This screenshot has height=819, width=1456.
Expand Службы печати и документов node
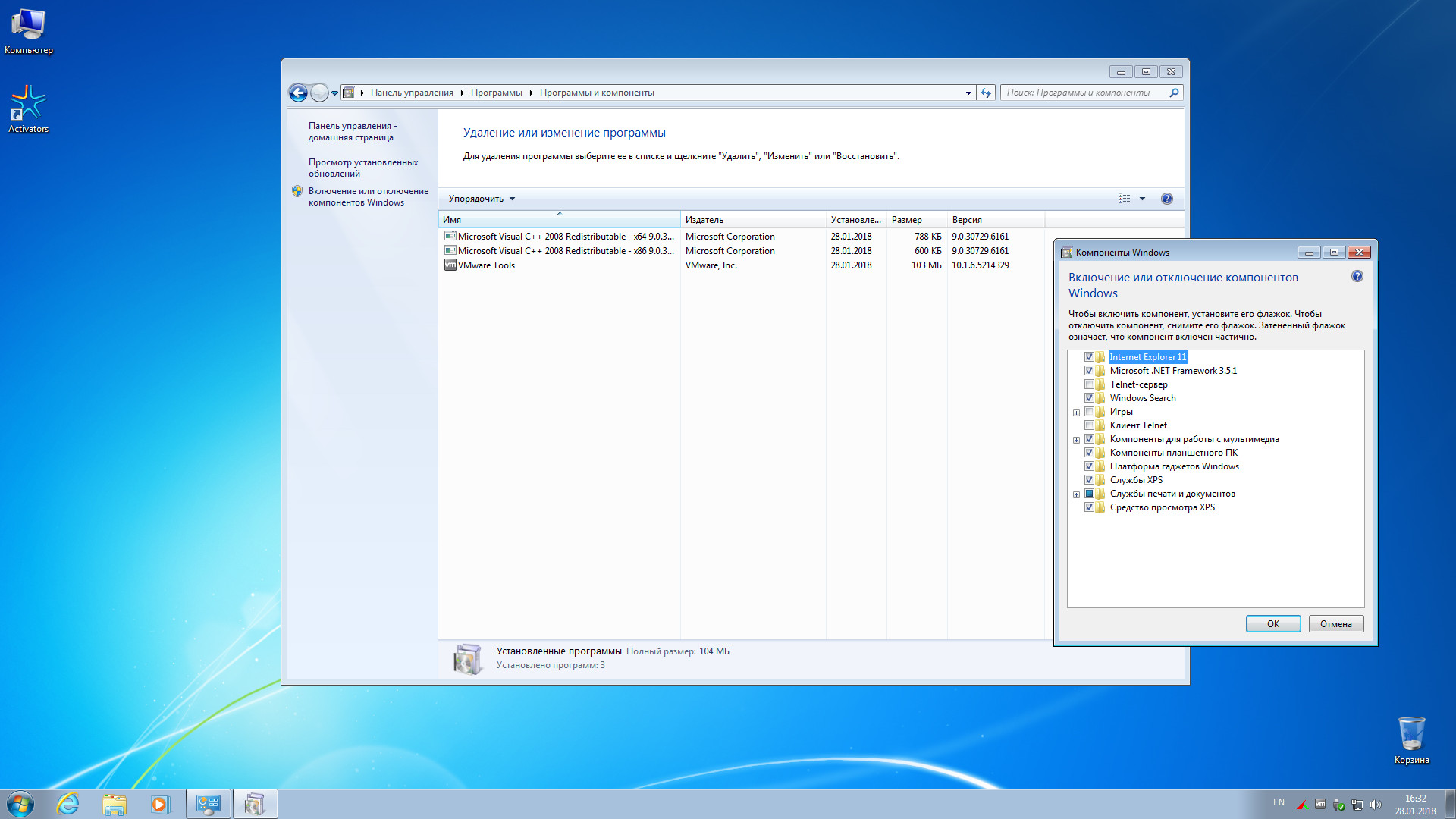tap(1076, 494)
